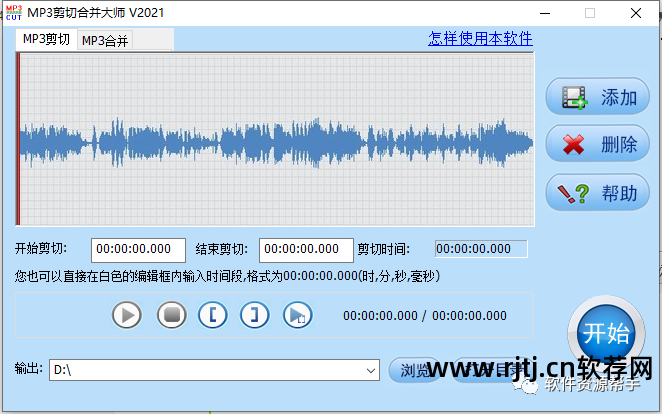Click the MP3 CUT app icon in title bar
This screenshot has width=662, height=414.
click(14, 13)
